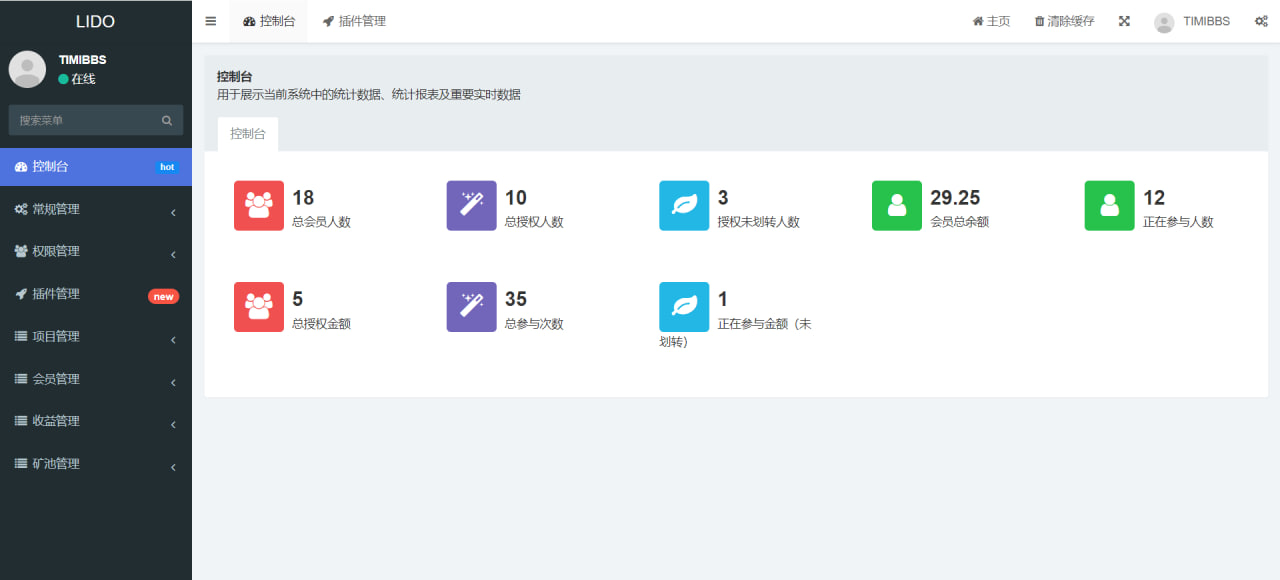Select the 会员总余额 green user icon
The image size is (1280, 580).
click(896, 205)
